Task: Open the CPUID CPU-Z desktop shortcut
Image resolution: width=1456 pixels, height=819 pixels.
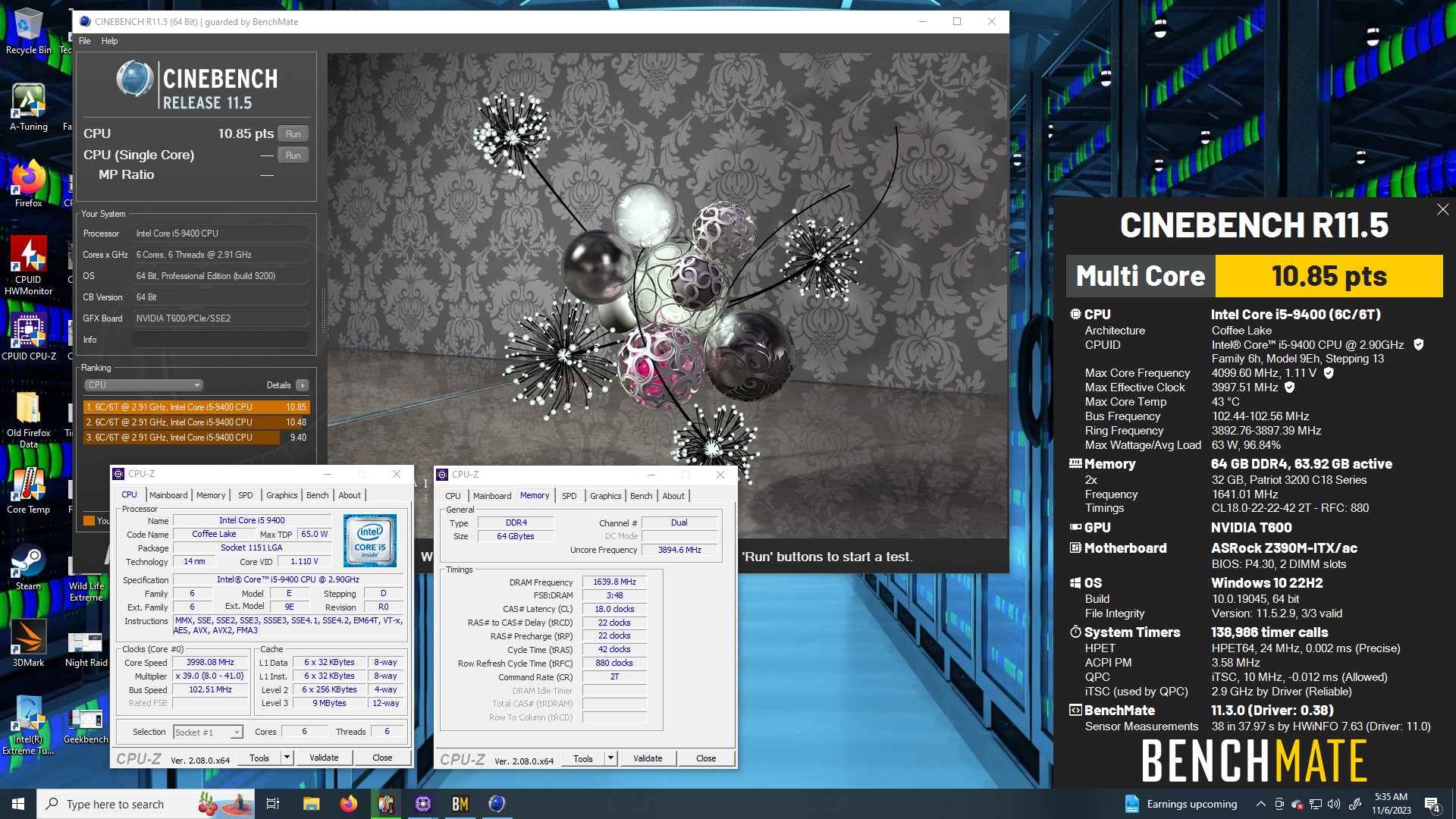Action: tap(28, 337)
